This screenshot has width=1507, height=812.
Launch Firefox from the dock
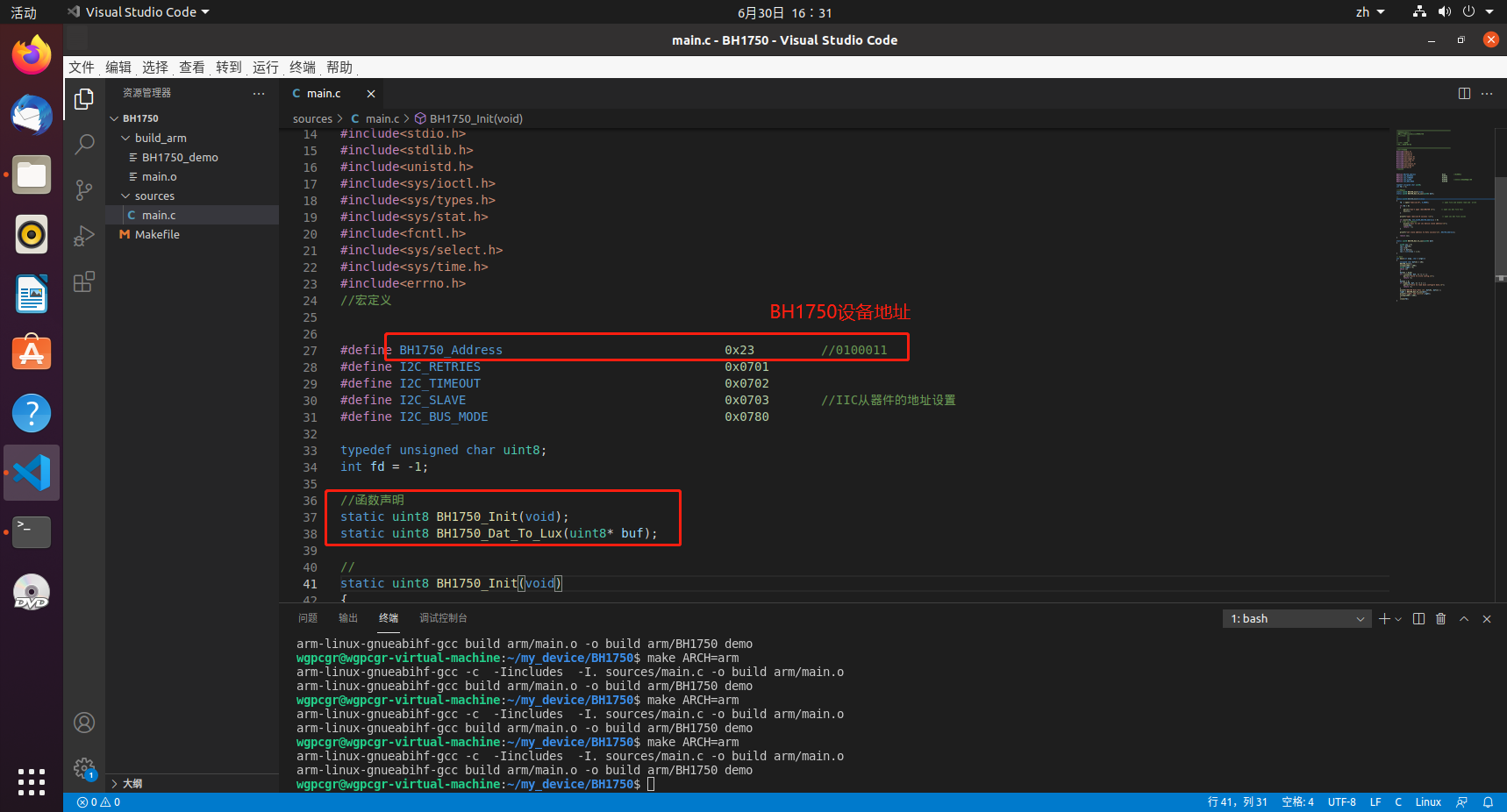tap(32, 55)
